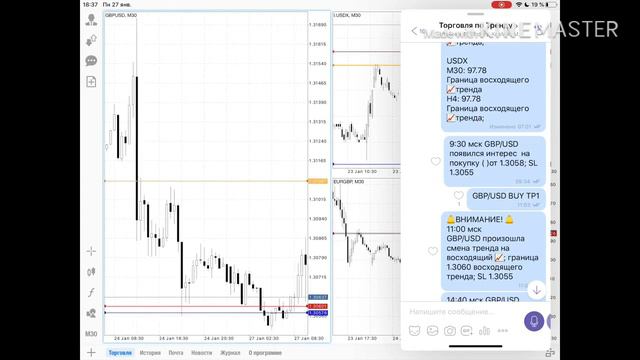
Task: Tap the plus icon at sidebar bottom
Action: point(91,353)
